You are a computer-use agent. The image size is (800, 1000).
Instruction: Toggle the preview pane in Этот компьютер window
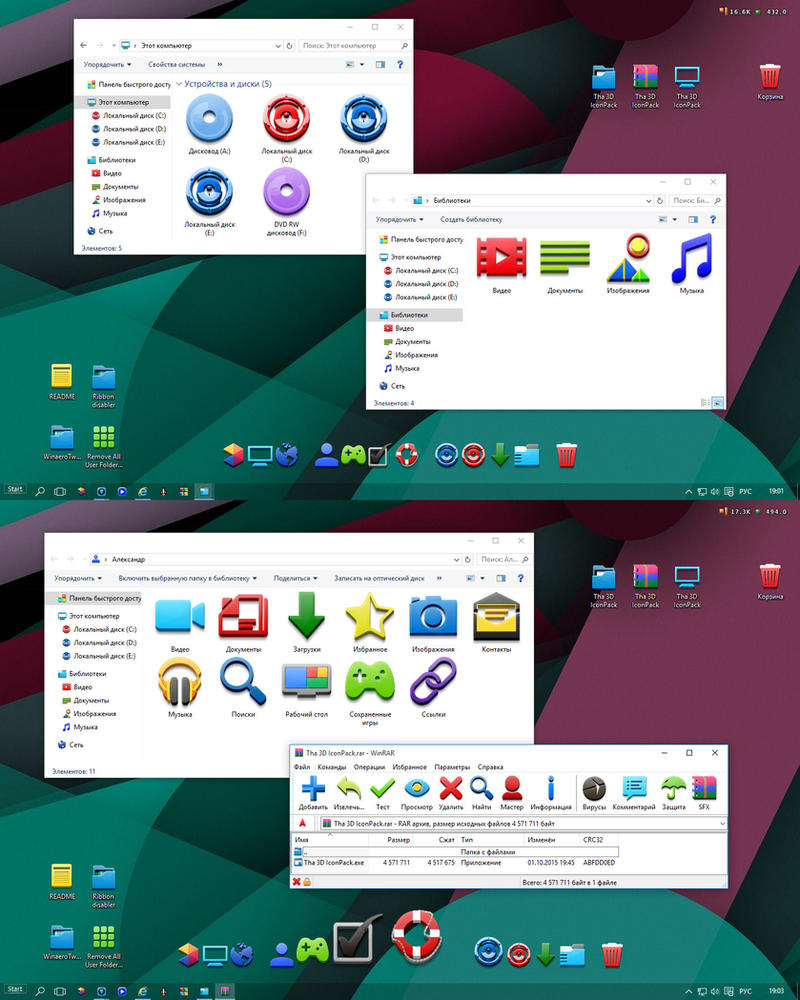coord(380,64)
